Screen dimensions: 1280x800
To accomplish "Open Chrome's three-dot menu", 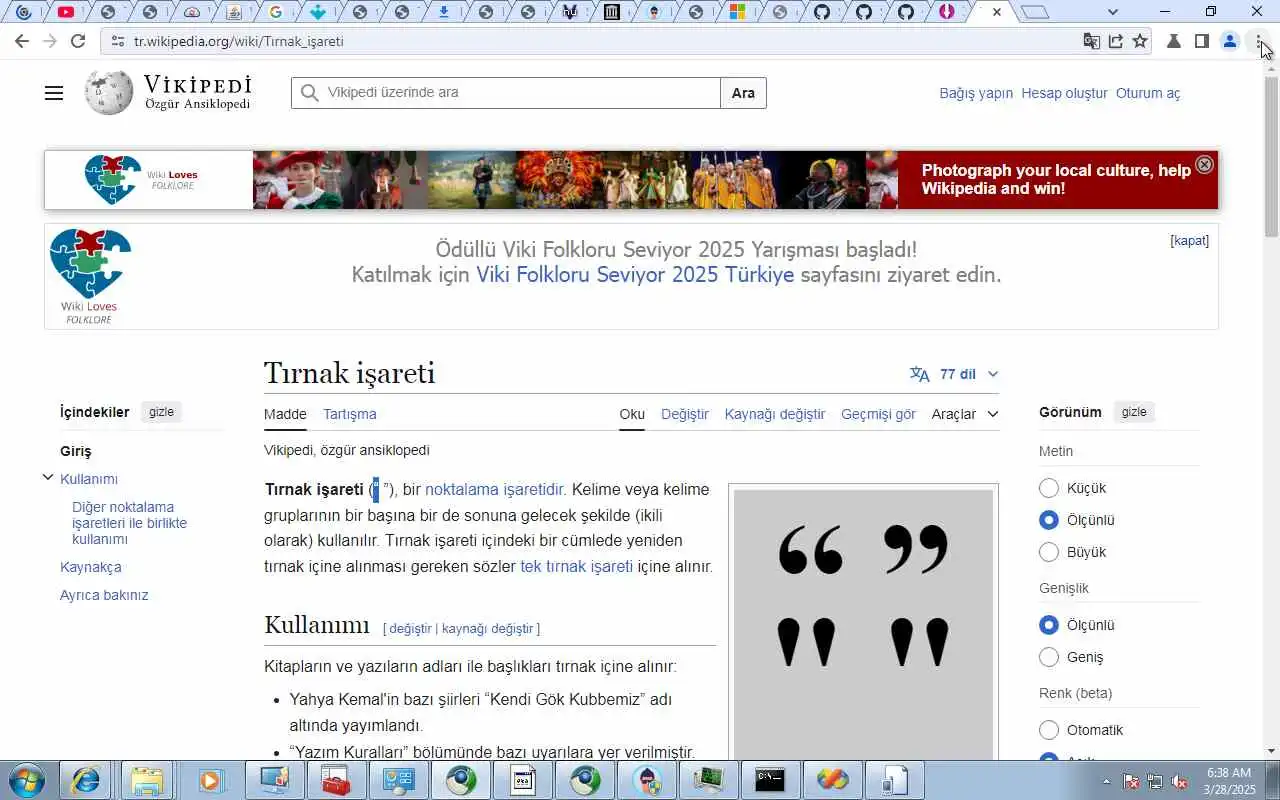I will (x=1259, y=41).
